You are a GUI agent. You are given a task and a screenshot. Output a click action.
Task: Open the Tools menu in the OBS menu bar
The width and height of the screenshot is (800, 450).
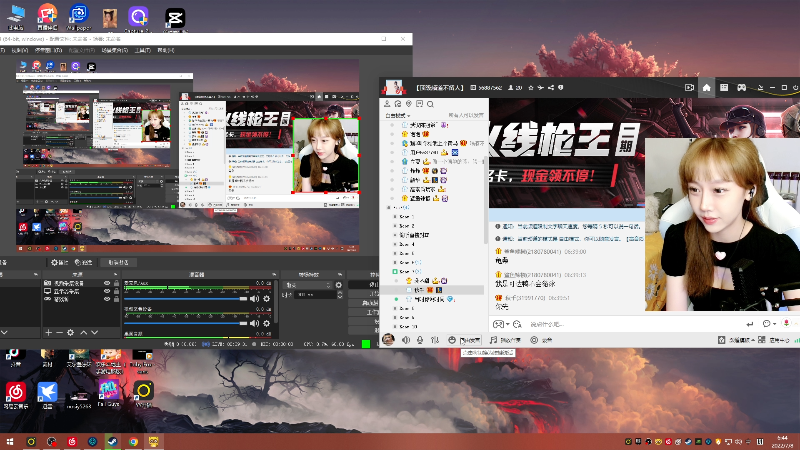pos(142,51)
